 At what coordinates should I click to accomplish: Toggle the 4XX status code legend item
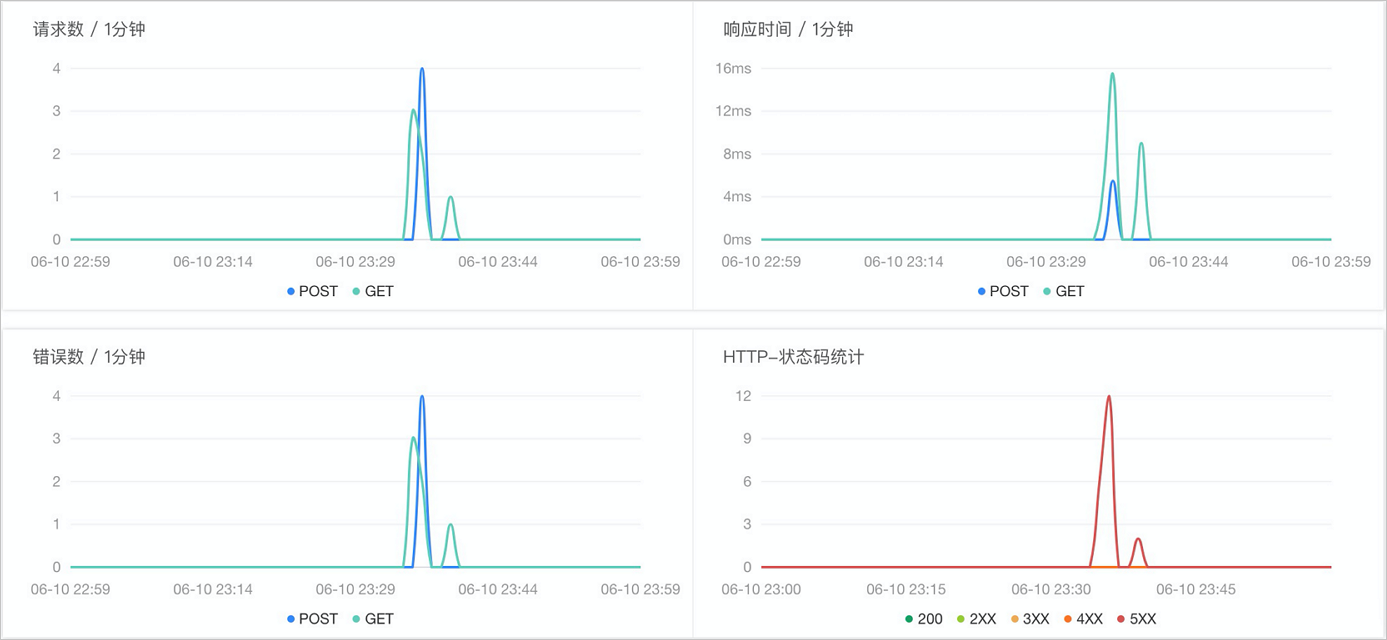pyautogui.click(x=1084, y=619)
